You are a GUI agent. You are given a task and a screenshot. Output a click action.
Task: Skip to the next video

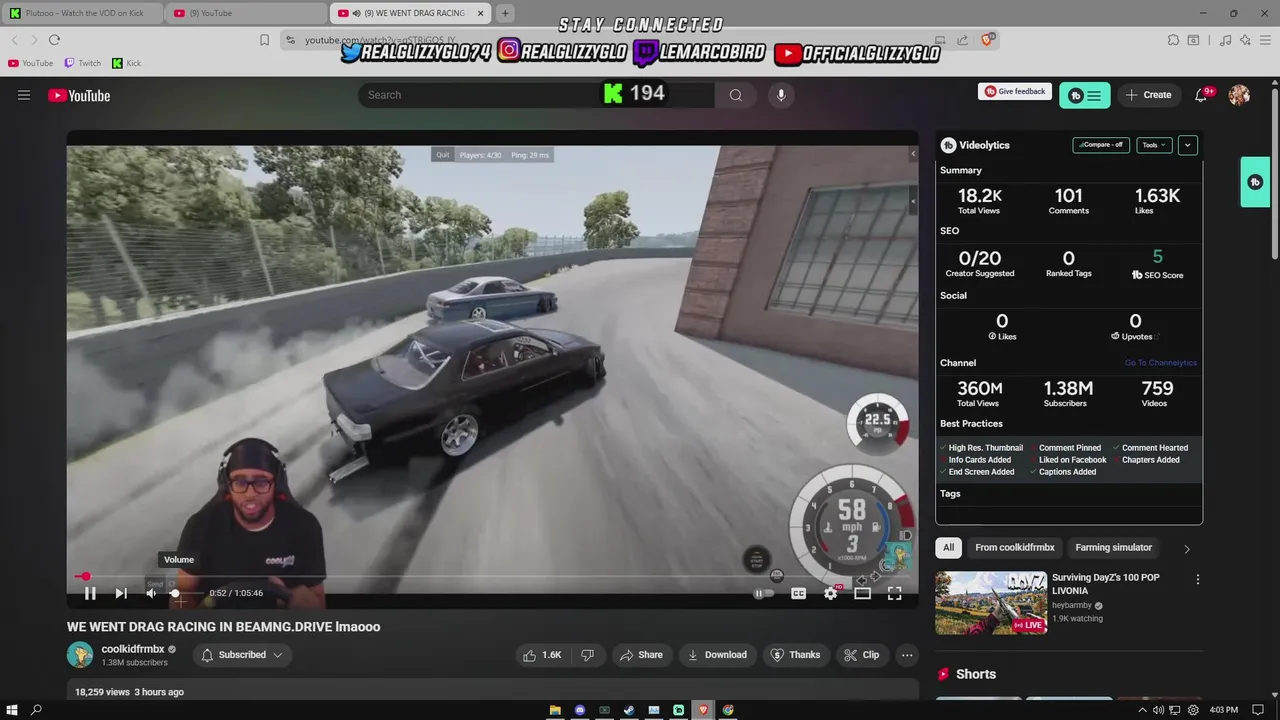(x=121, y=593)
